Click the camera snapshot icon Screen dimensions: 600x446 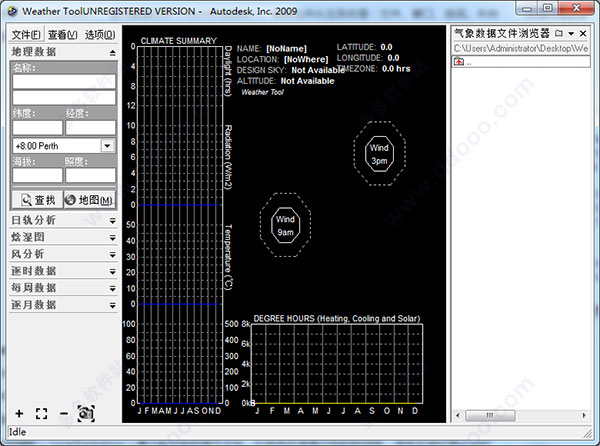(x=86, y=413)
